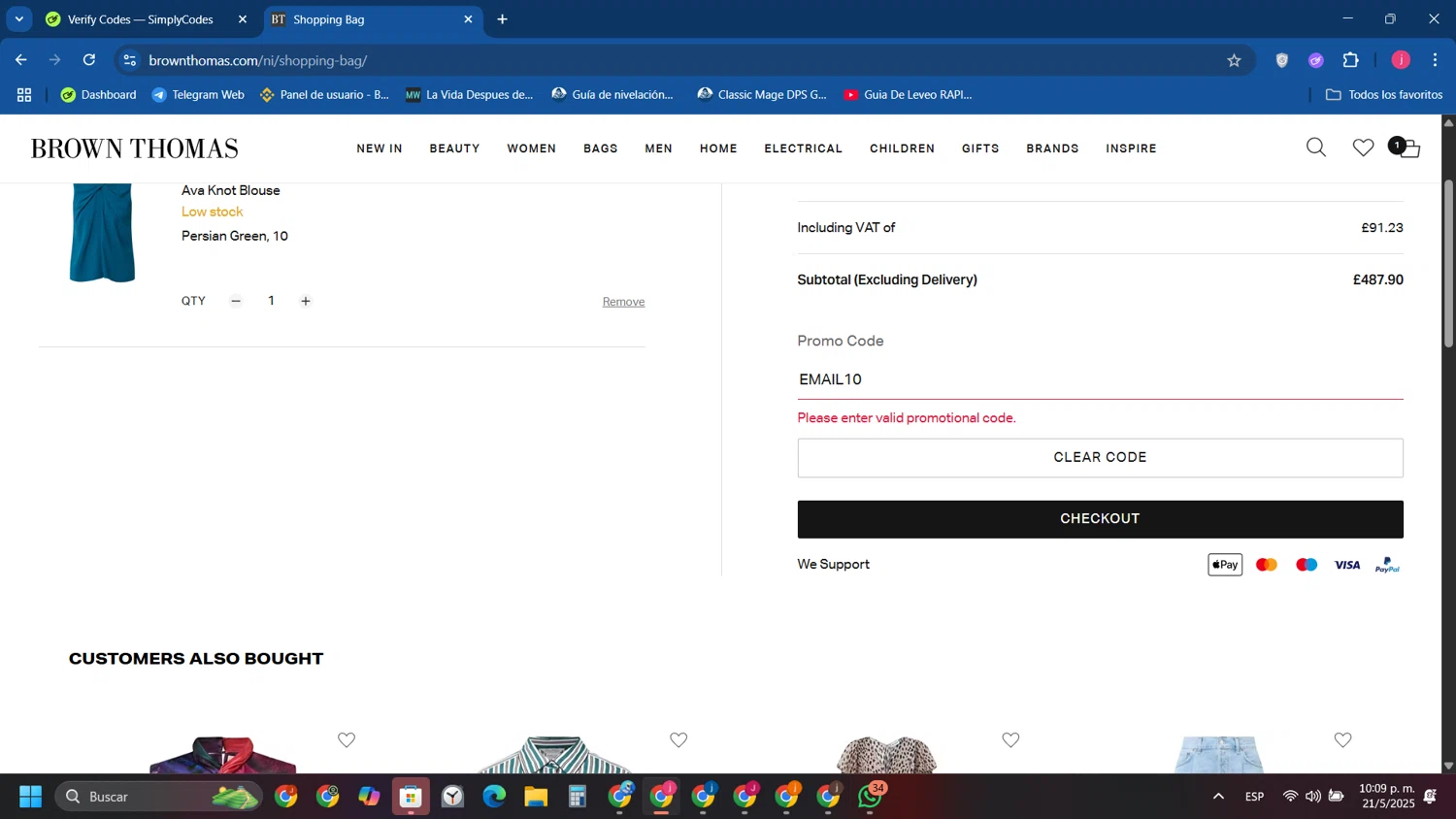Image resolution: width=1456 pixels, height=819 pixels.
Task: Open the GIFTS menu
Action: click(x=980, y=148)
